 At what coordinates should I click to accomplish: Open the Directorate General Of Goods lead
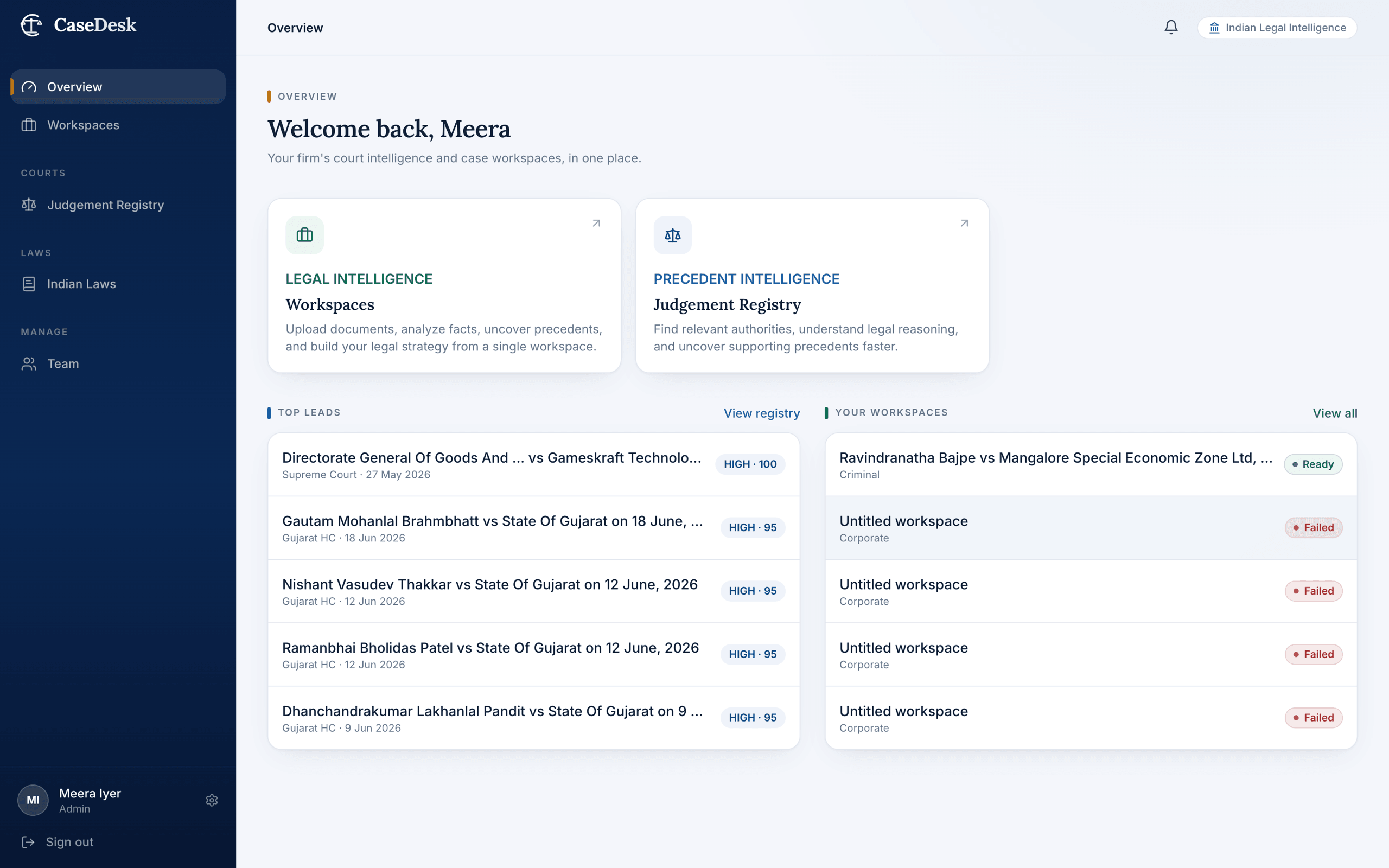click(534, 465)
